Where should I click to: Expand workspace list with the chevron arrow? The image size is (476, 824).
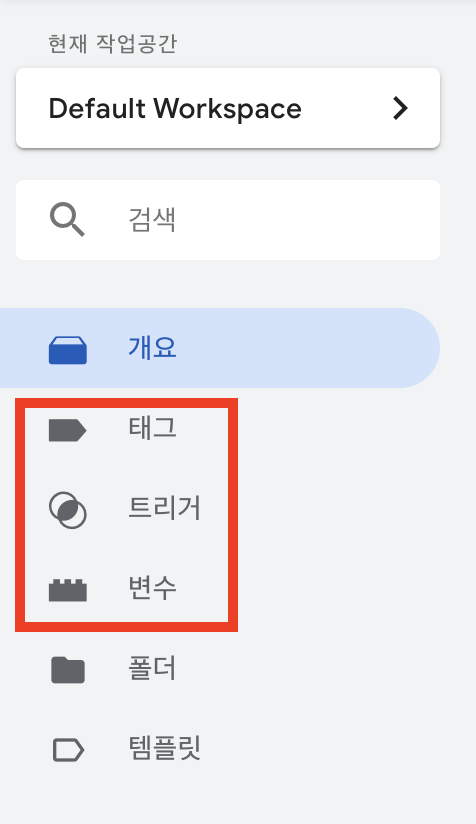click(x=400, y=108)
